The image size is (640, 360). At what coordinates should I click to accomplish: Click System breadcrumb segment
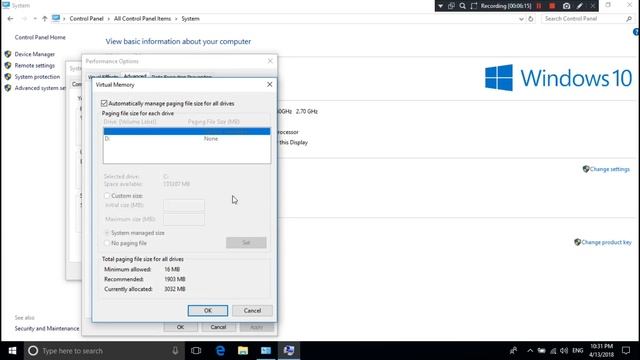tap(191, 19)
